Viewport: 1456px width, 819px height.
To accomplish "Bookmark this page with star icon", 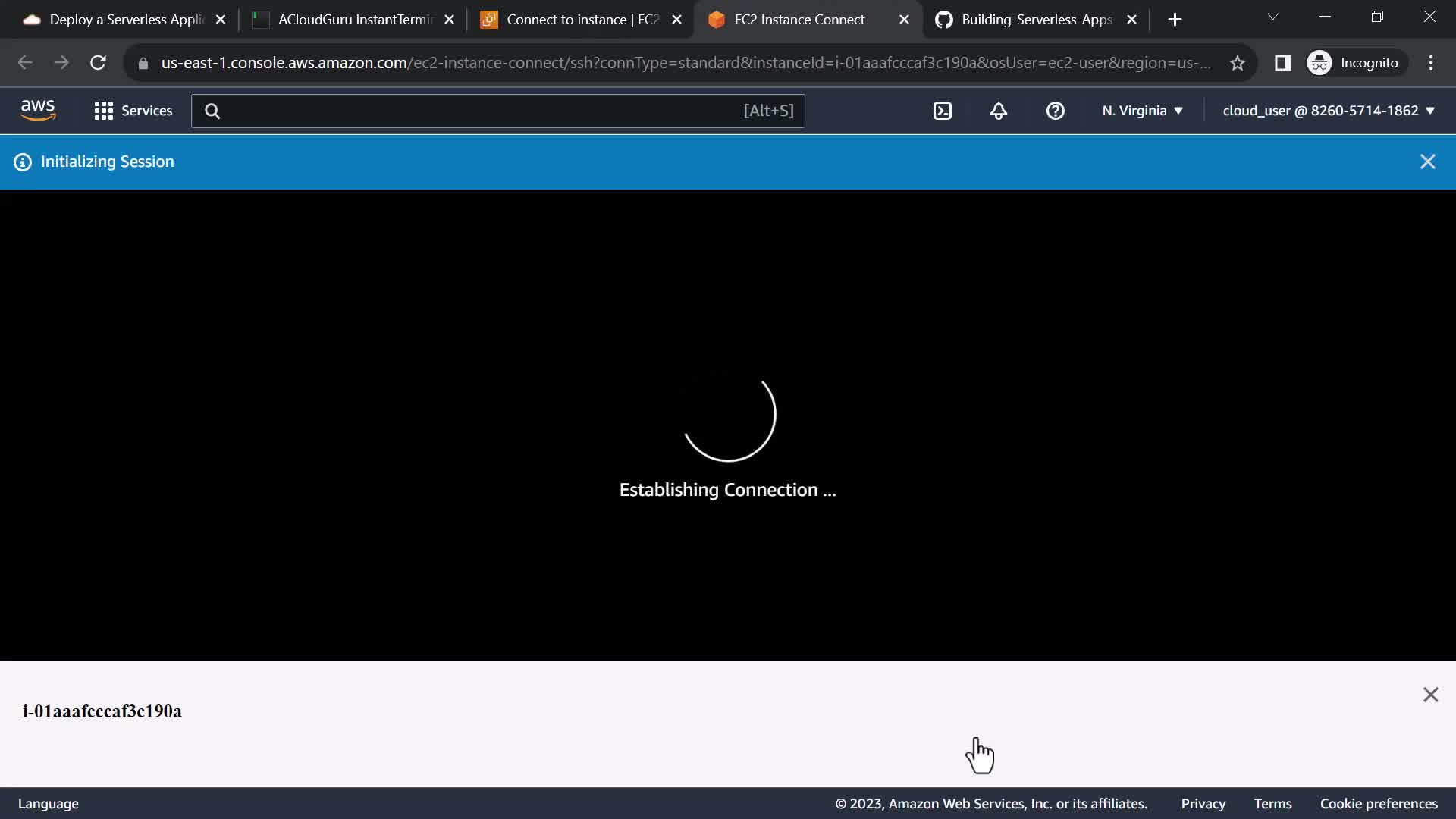I will [1238, 63].
